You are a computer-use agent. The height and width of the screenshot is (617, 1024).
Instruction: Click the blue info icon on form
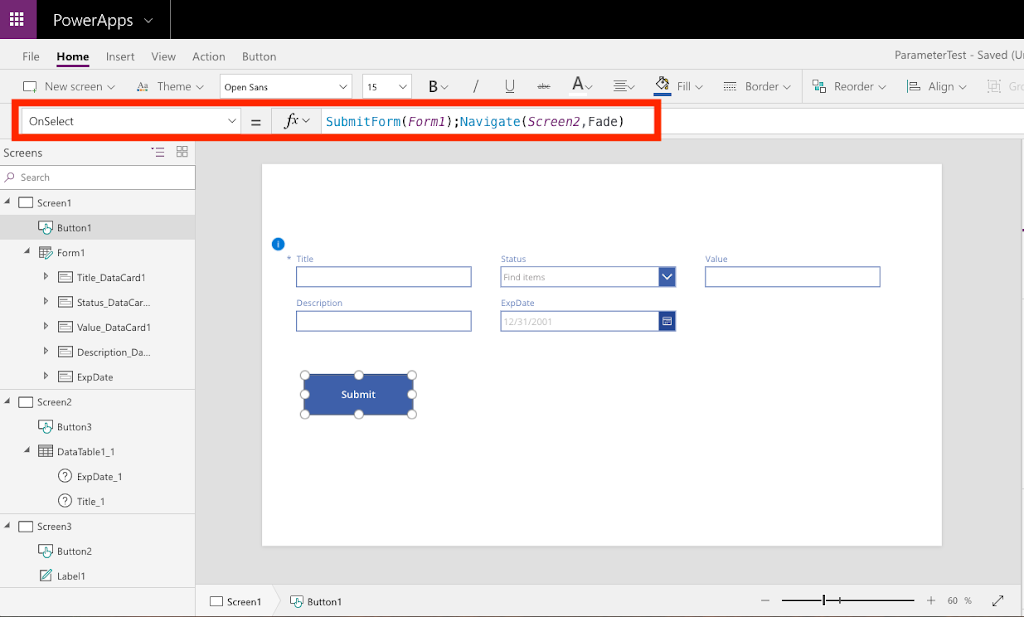(x=278, y=244)
